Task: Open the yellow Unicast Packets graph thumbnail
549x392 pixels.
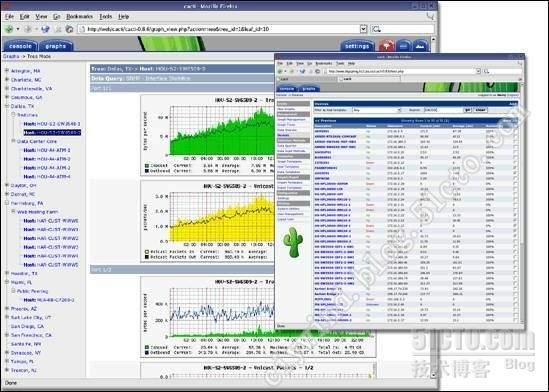Action: [x=208, y=221]
